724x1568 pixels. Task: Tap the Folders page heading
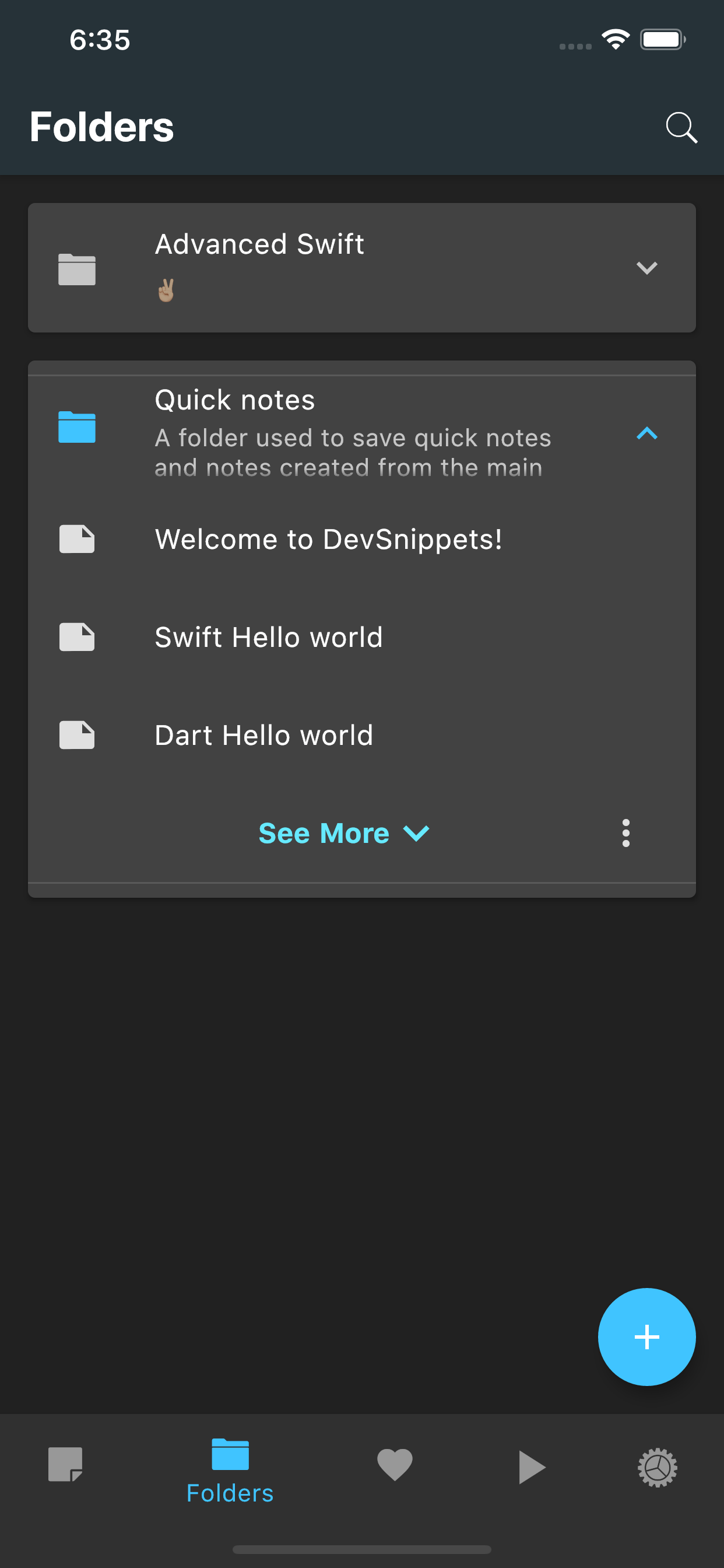tap(101, 127)
